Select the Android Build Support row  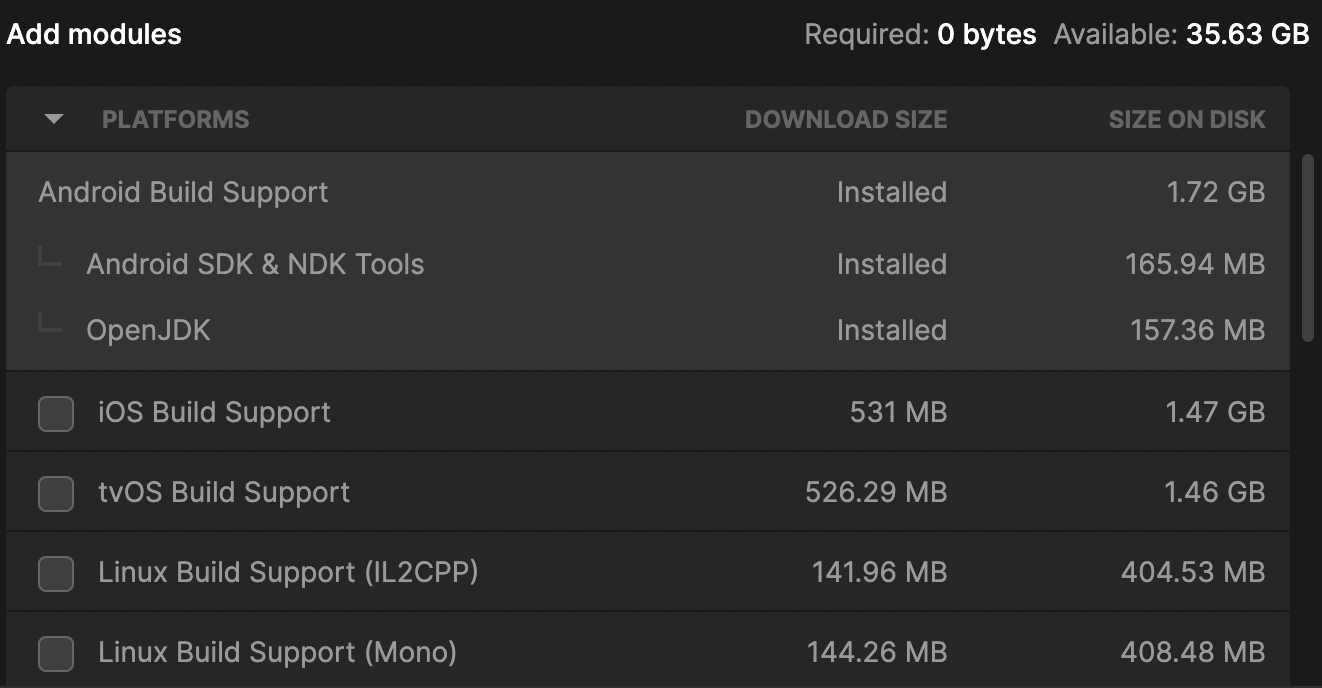pos(183,192)
